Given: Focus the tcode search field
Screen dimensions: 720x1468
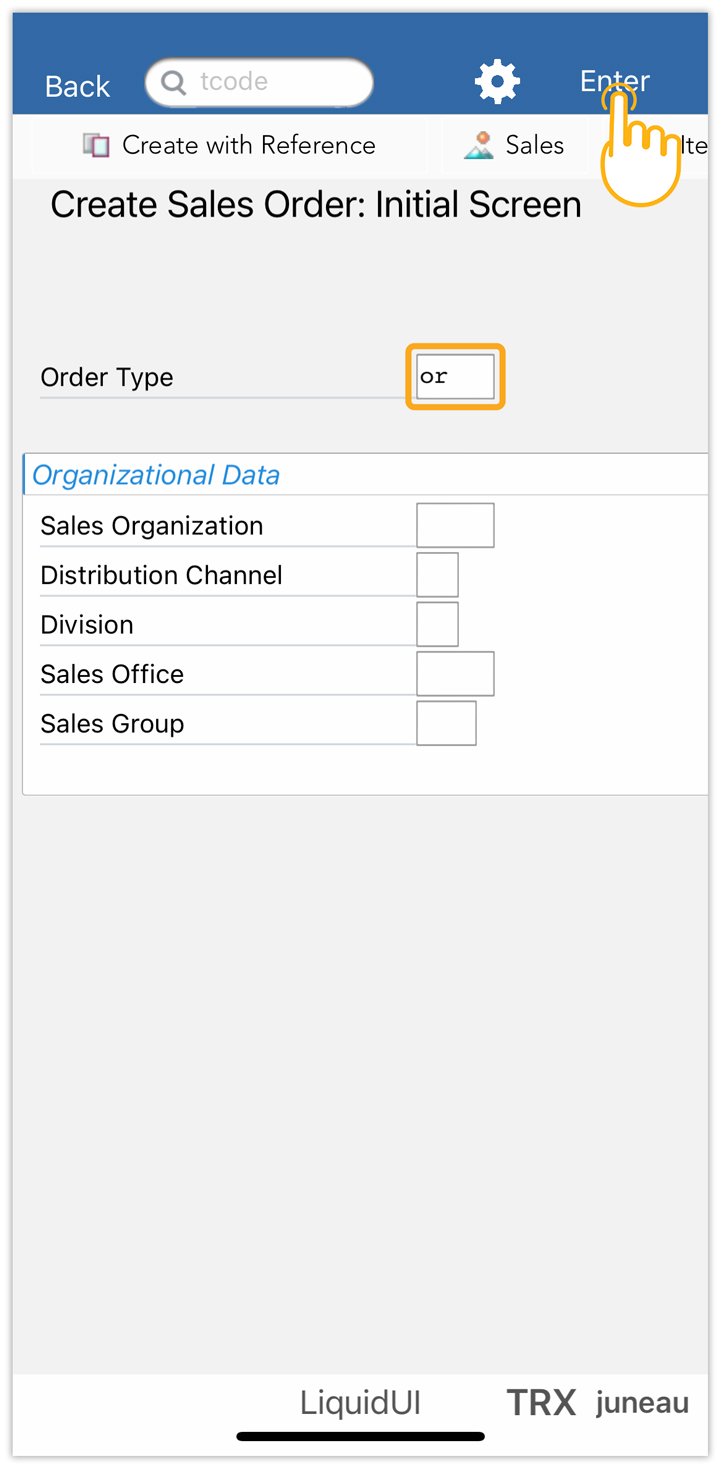Looking at the screenshot, I should point(270,82).
